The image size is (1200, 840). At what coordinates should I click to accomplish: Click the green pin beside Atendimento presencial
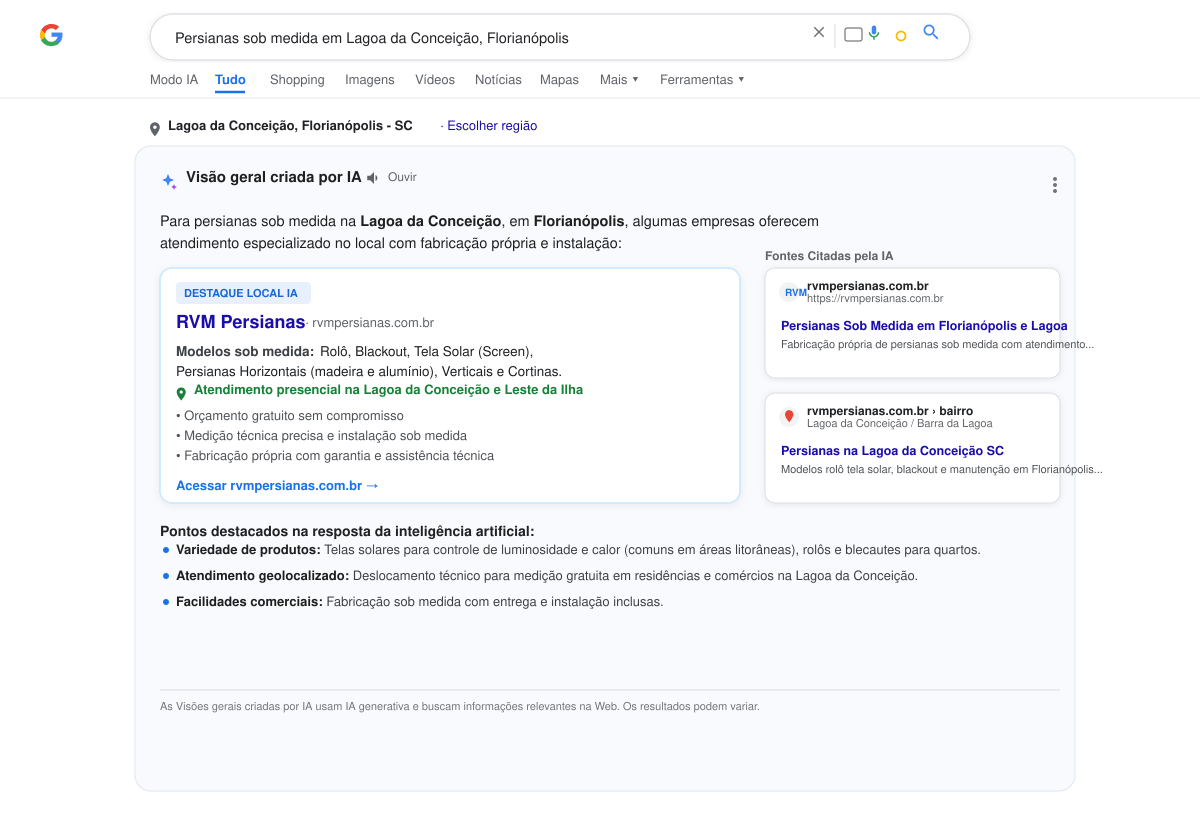[181, 394]
